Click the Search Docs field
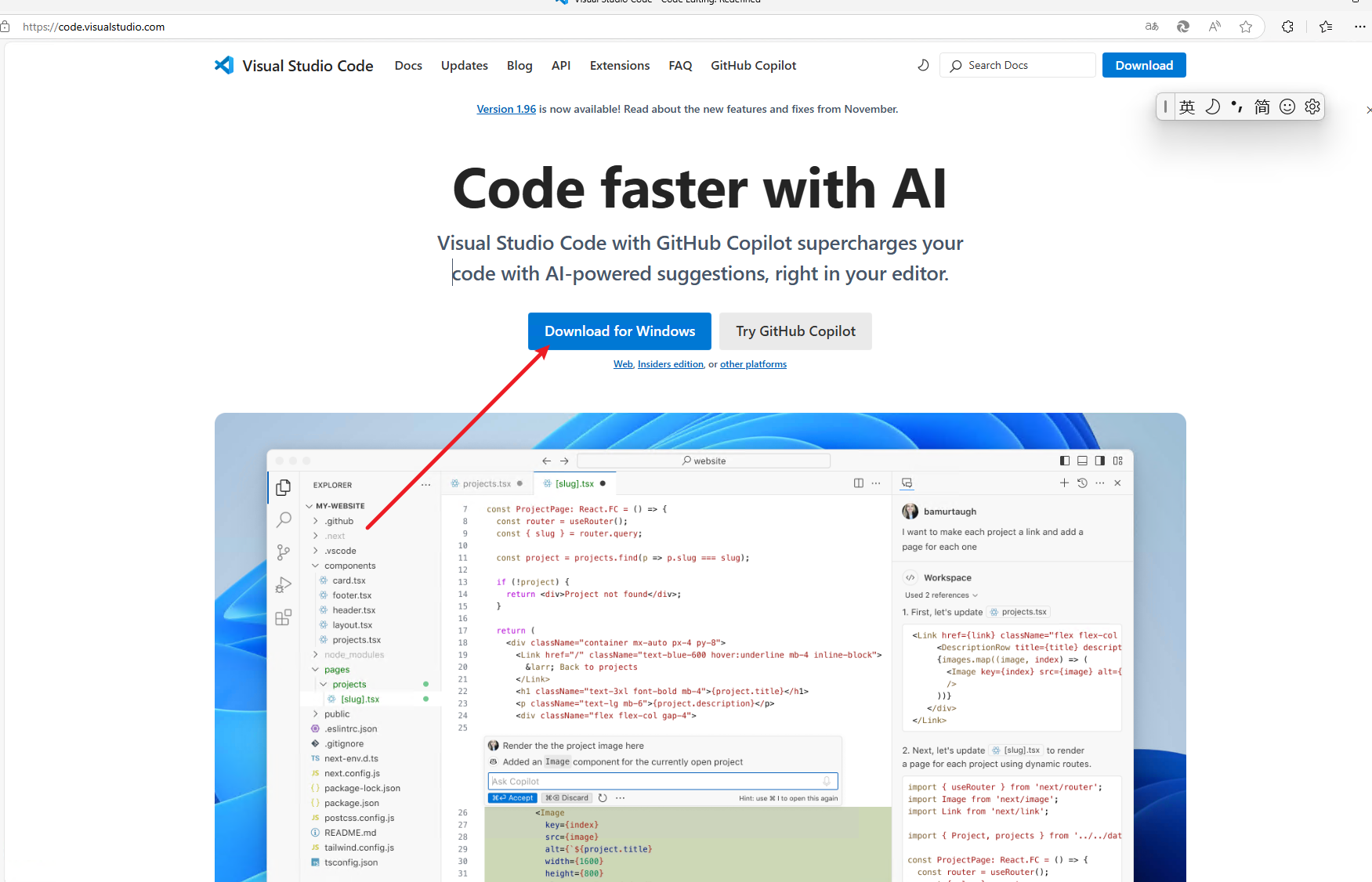Screen dimensions: 1372x882 click(1017, 65)
